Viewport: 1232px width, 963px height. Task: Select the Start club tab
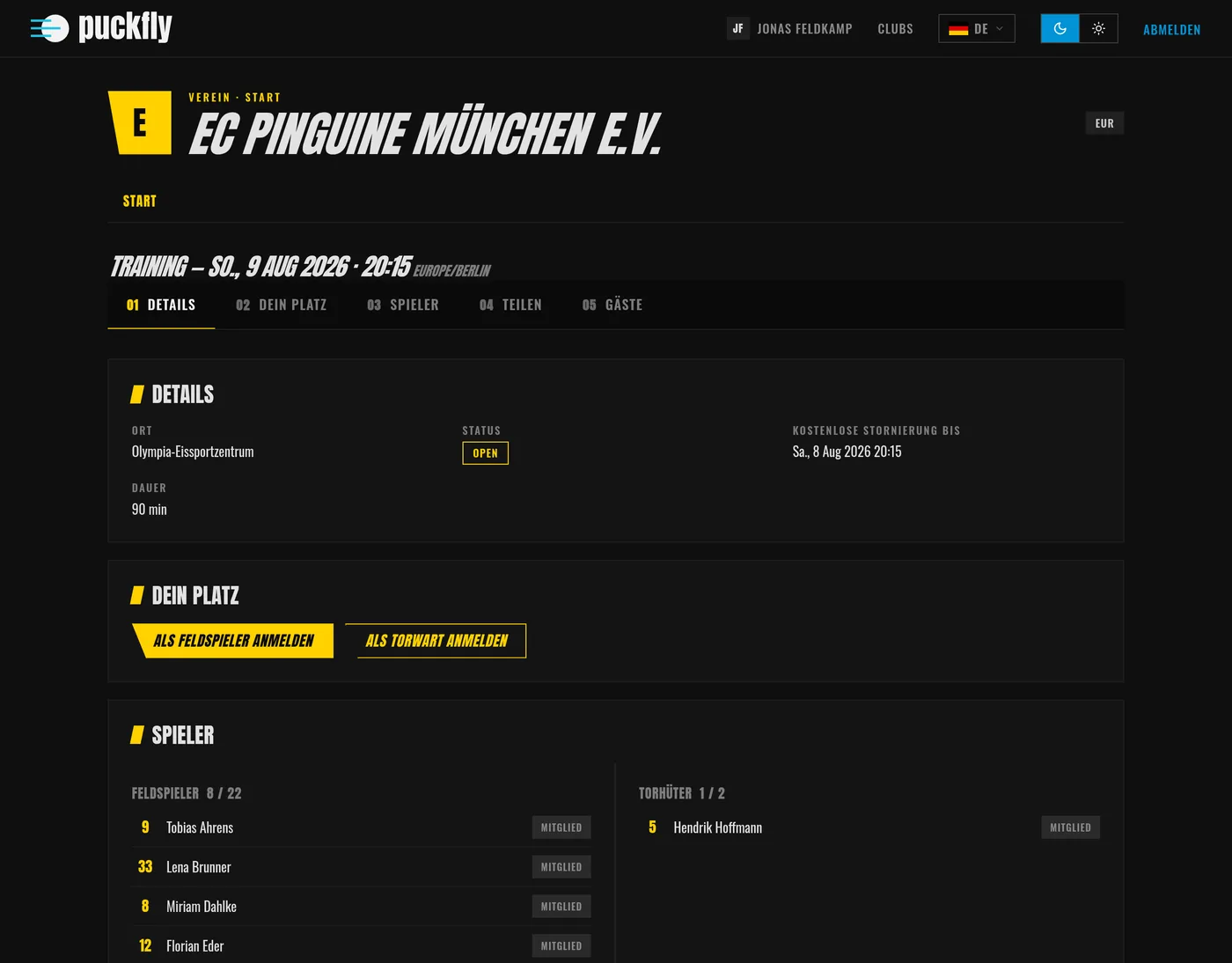[140, 201]
